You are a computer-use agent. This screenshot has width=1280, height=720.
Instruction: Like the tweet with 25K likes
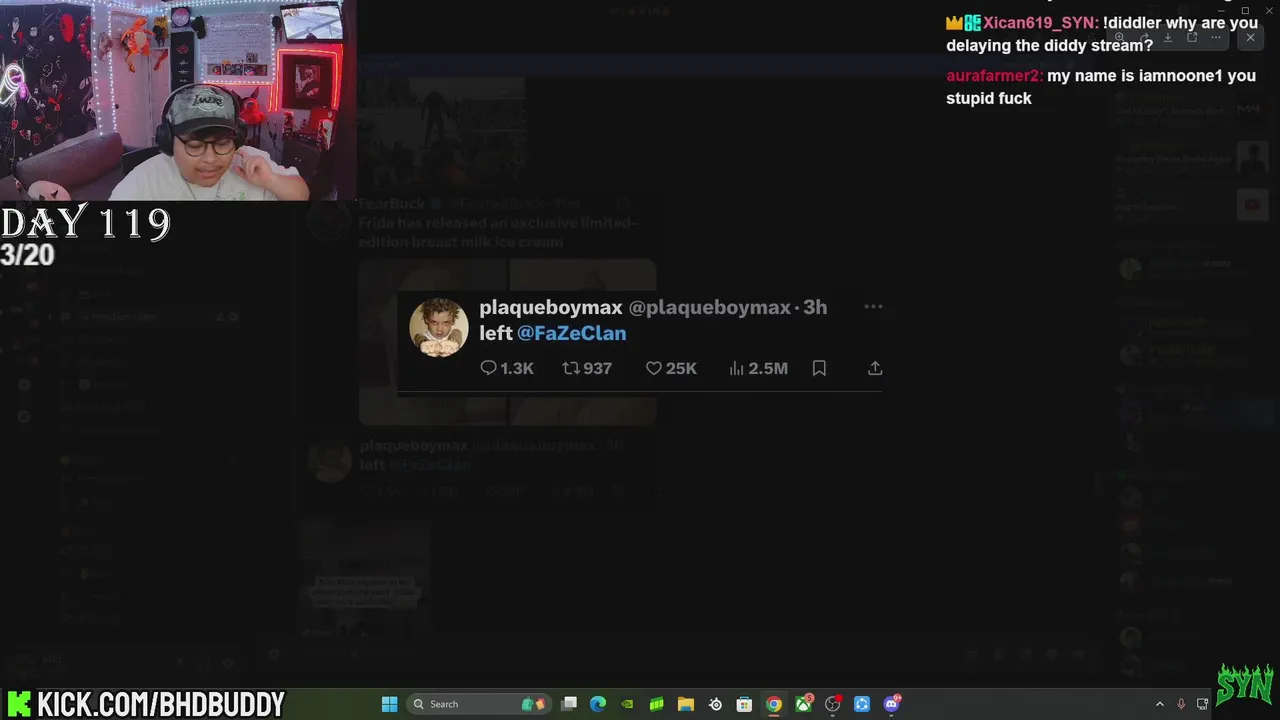(654, 368)
